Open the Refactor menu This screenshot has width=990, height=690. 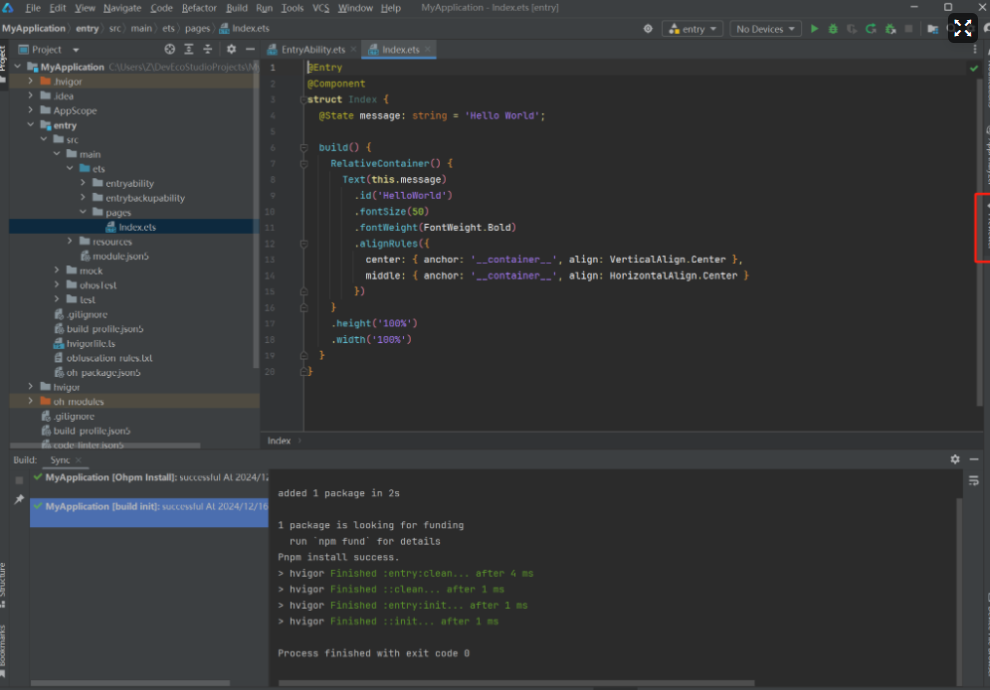coord(199,8)
